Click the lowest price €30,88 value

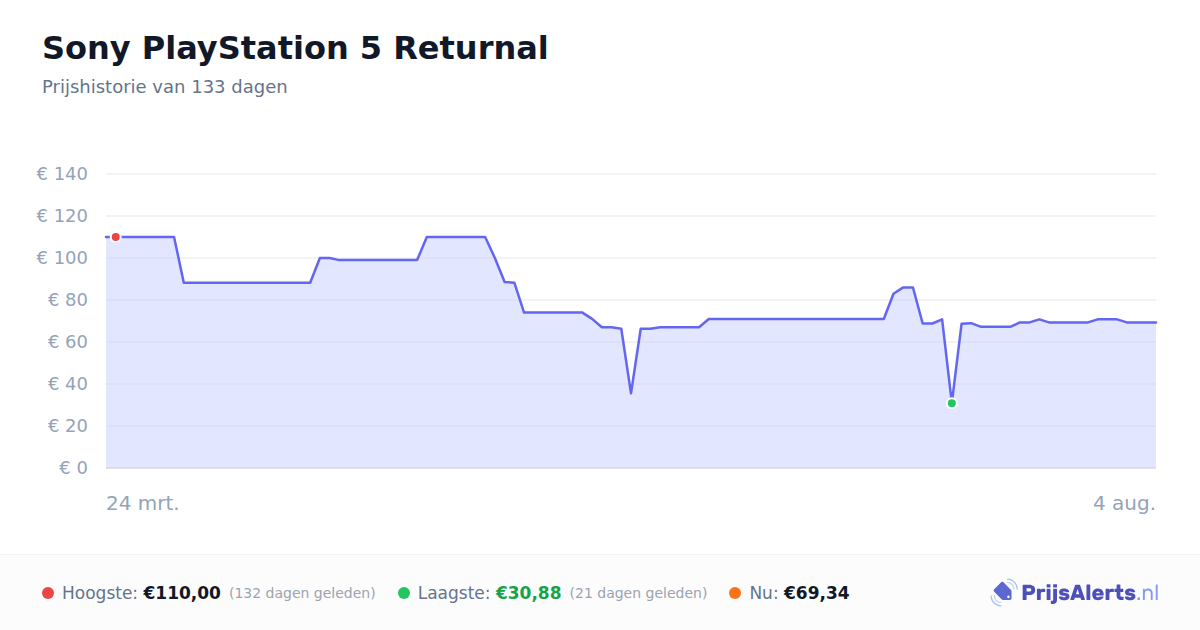point(529,593)
